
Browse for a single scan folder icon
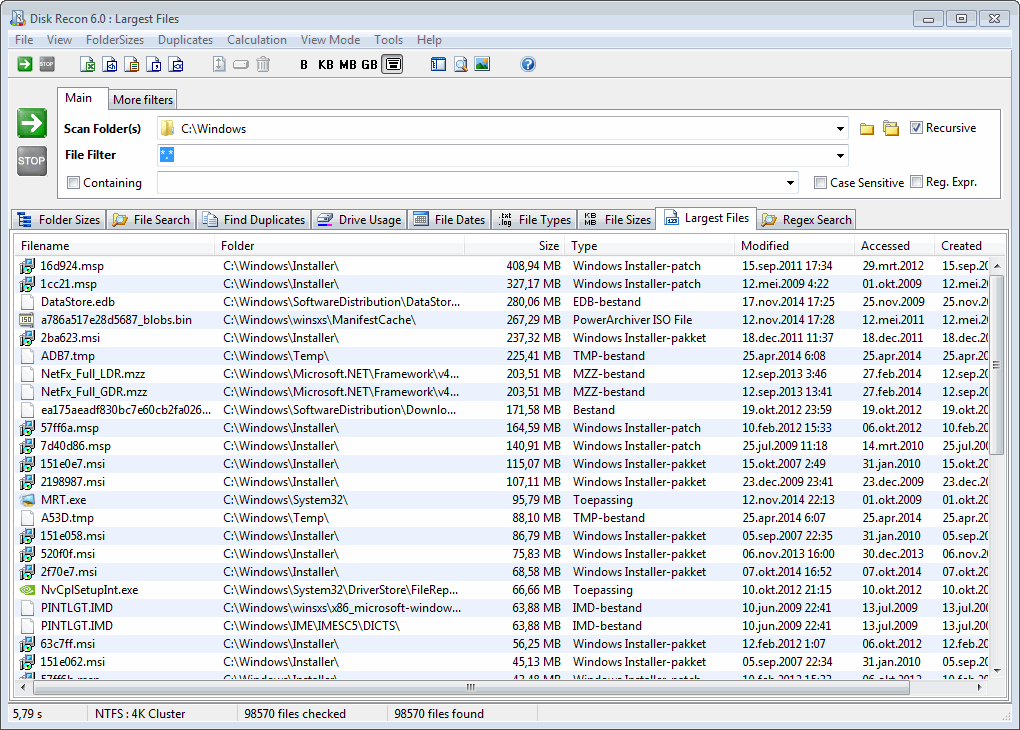point(866,129)
